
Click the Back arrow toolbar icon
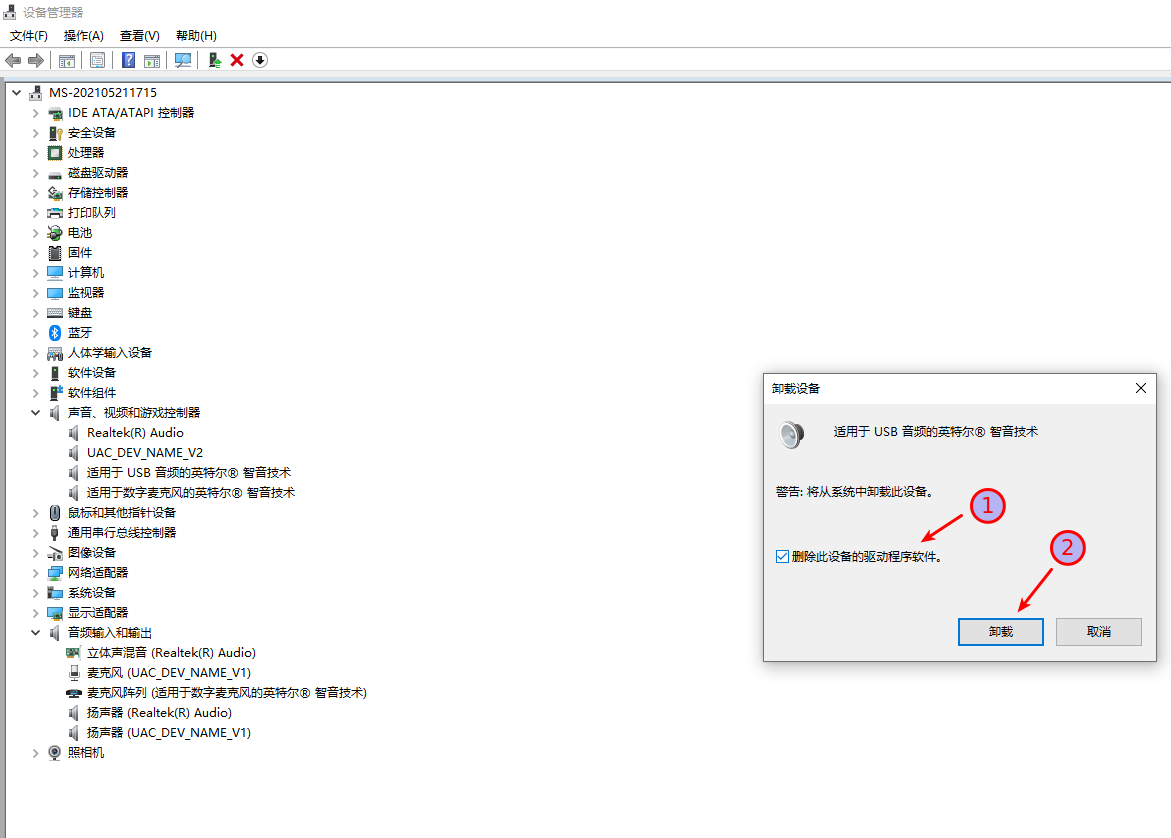13,60
